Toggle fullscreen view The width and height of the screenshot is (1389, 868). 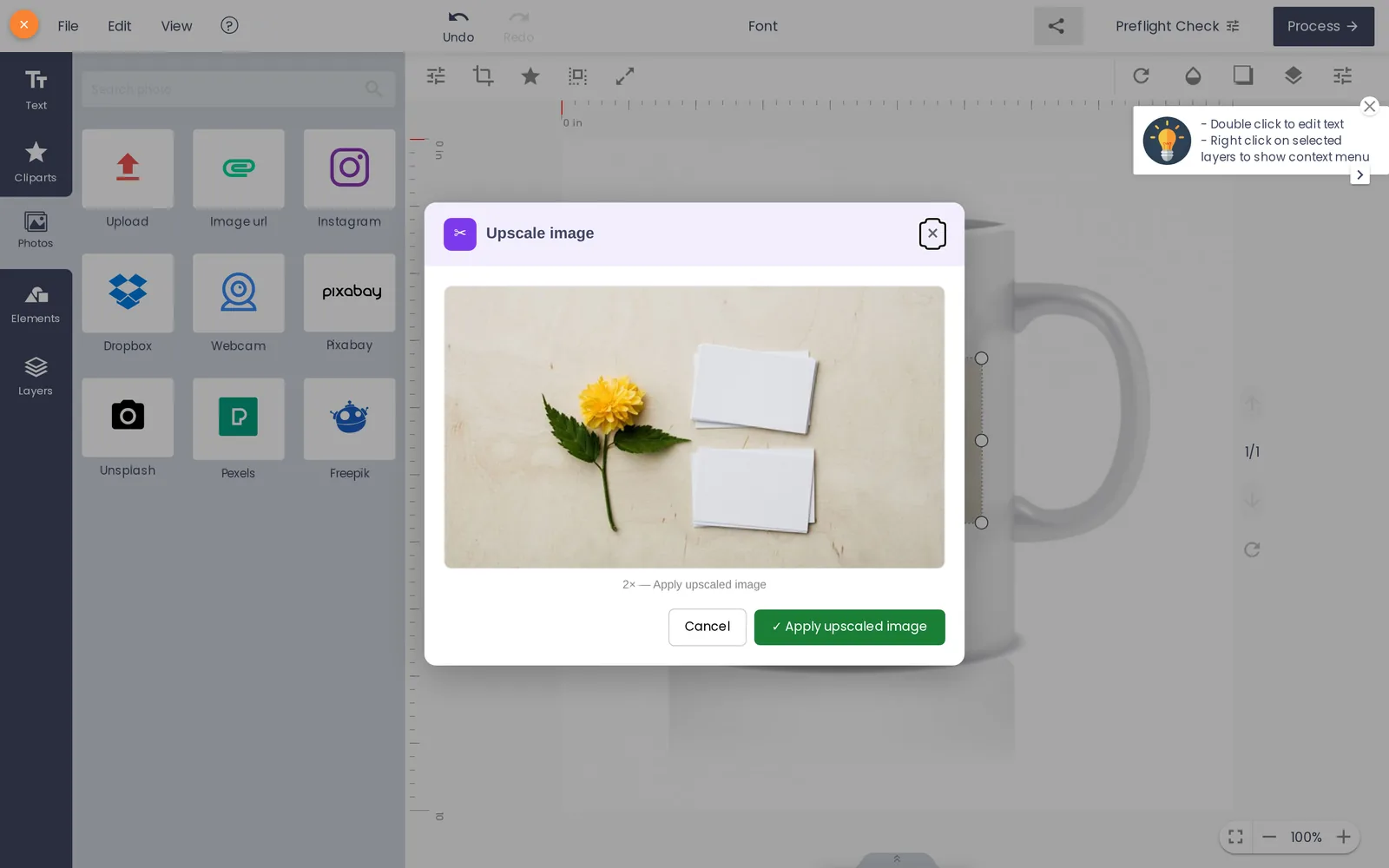coord(1235,837)
